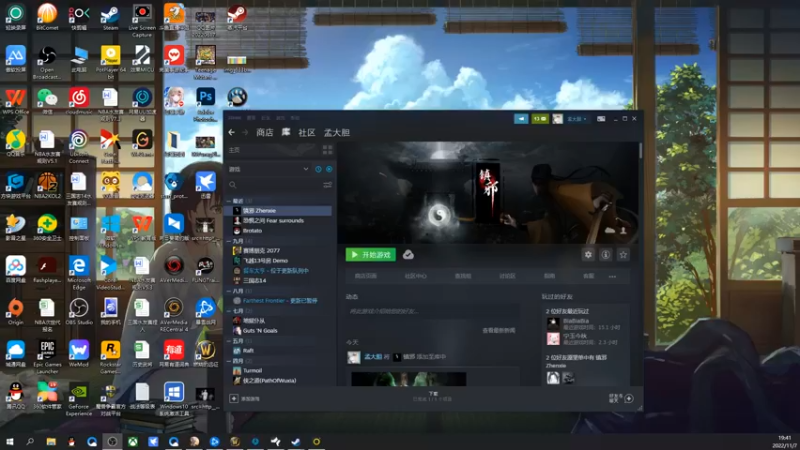Launch OBS Studio desktop shortcut
The height and width of the screenshot is (450, 800).
click(79, 311)
